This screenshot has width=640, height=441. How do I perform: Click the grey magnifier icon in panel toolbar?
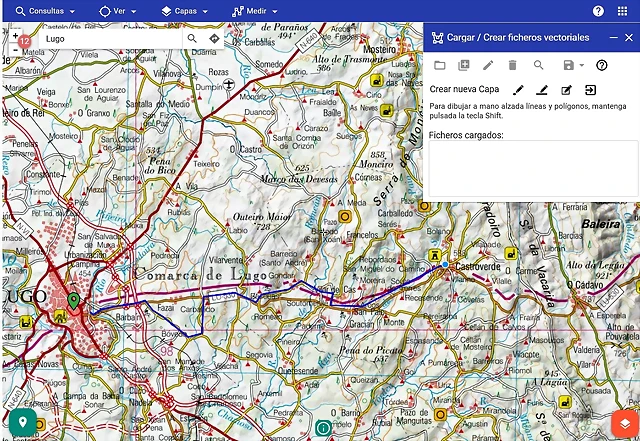[x=538, y=65]
